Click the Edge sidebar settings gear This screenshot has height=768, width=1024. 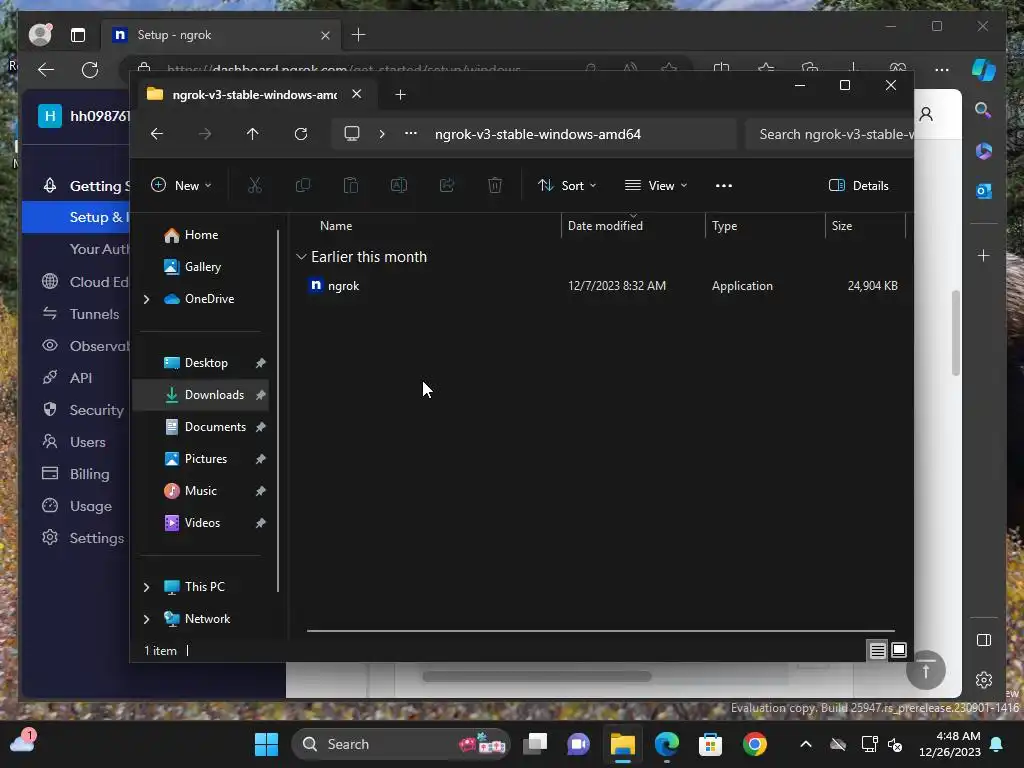(984, 680)
